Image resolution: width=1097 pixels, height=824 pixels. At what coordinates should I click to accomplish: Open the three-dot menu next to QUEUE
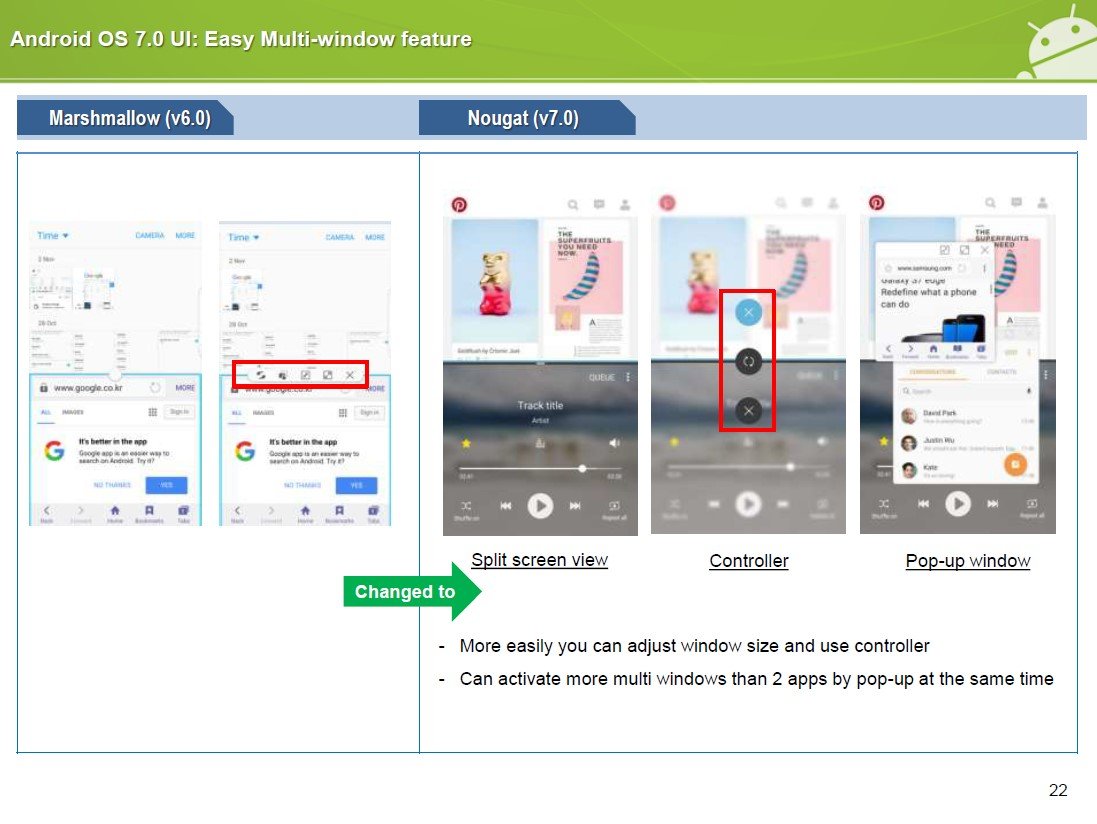[x=628, y=377]
